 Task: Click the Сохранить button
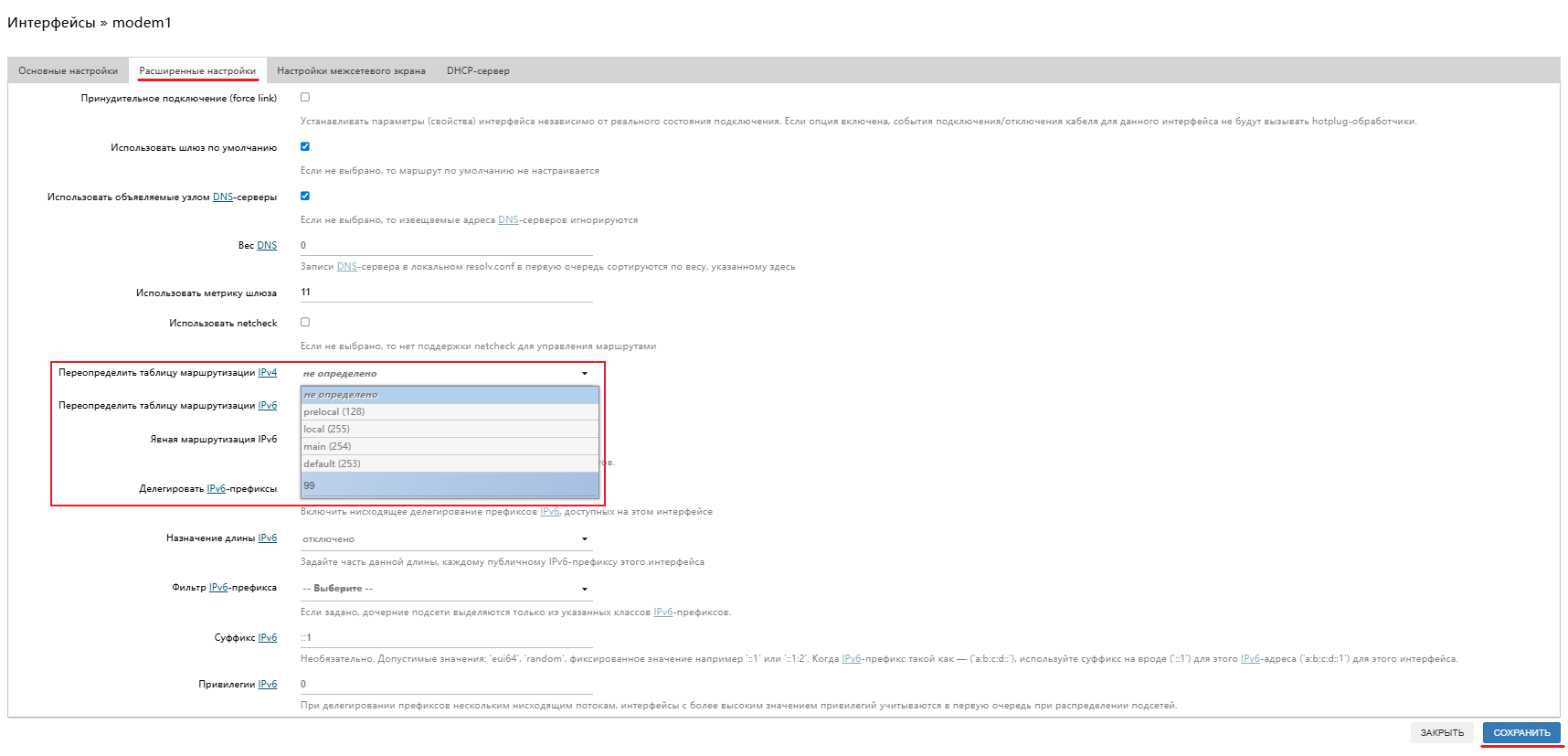click(x=1520, y=733)
